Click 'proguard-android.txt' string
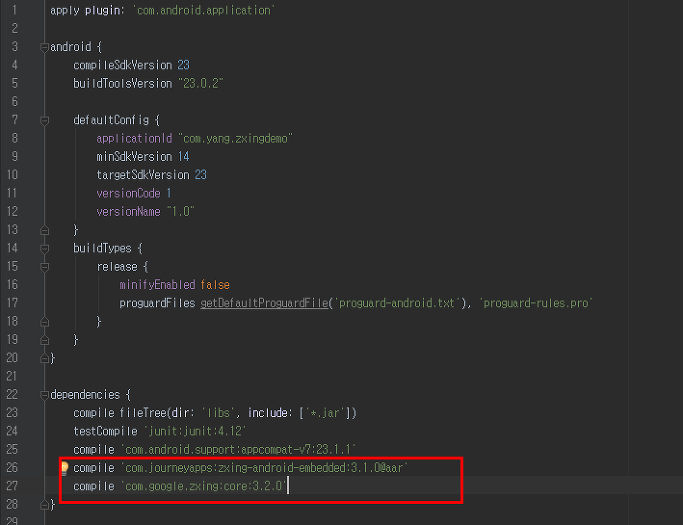The height and width of the screenshot is (525, 683). tap(397, 303)
